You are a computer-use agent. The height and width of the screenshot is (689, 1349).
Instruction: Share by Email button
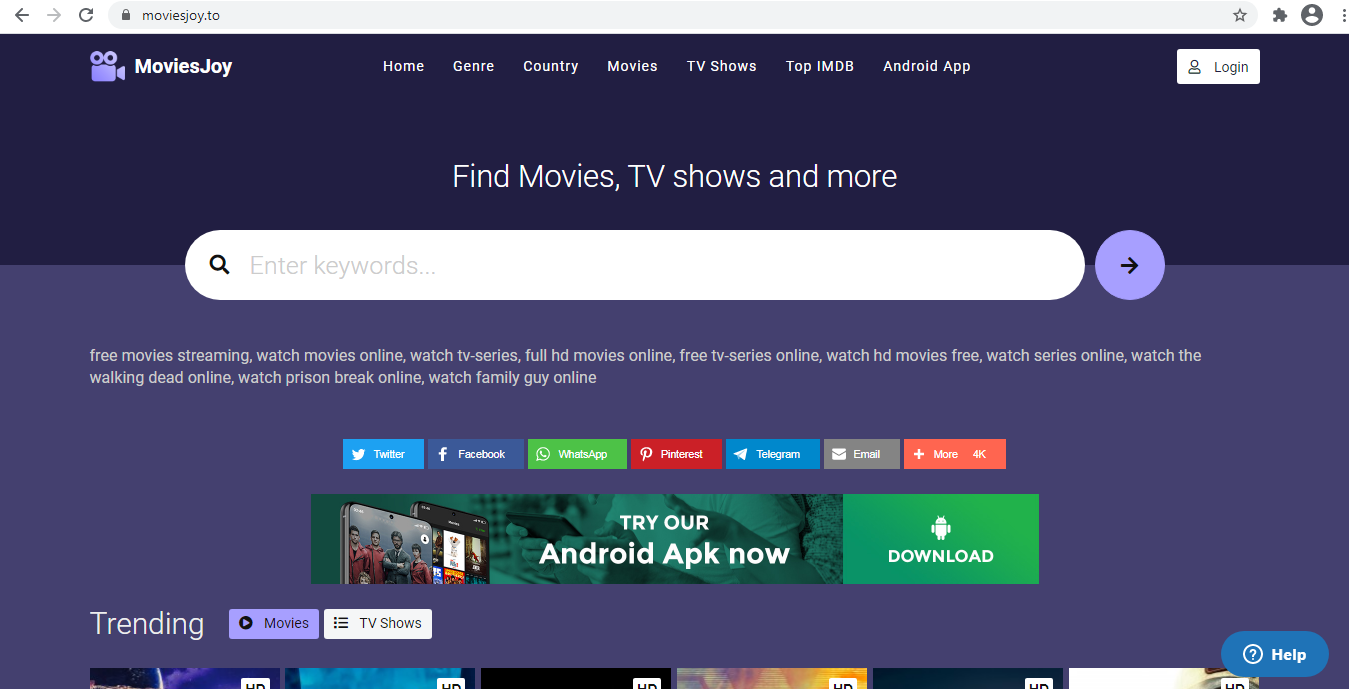862,454
